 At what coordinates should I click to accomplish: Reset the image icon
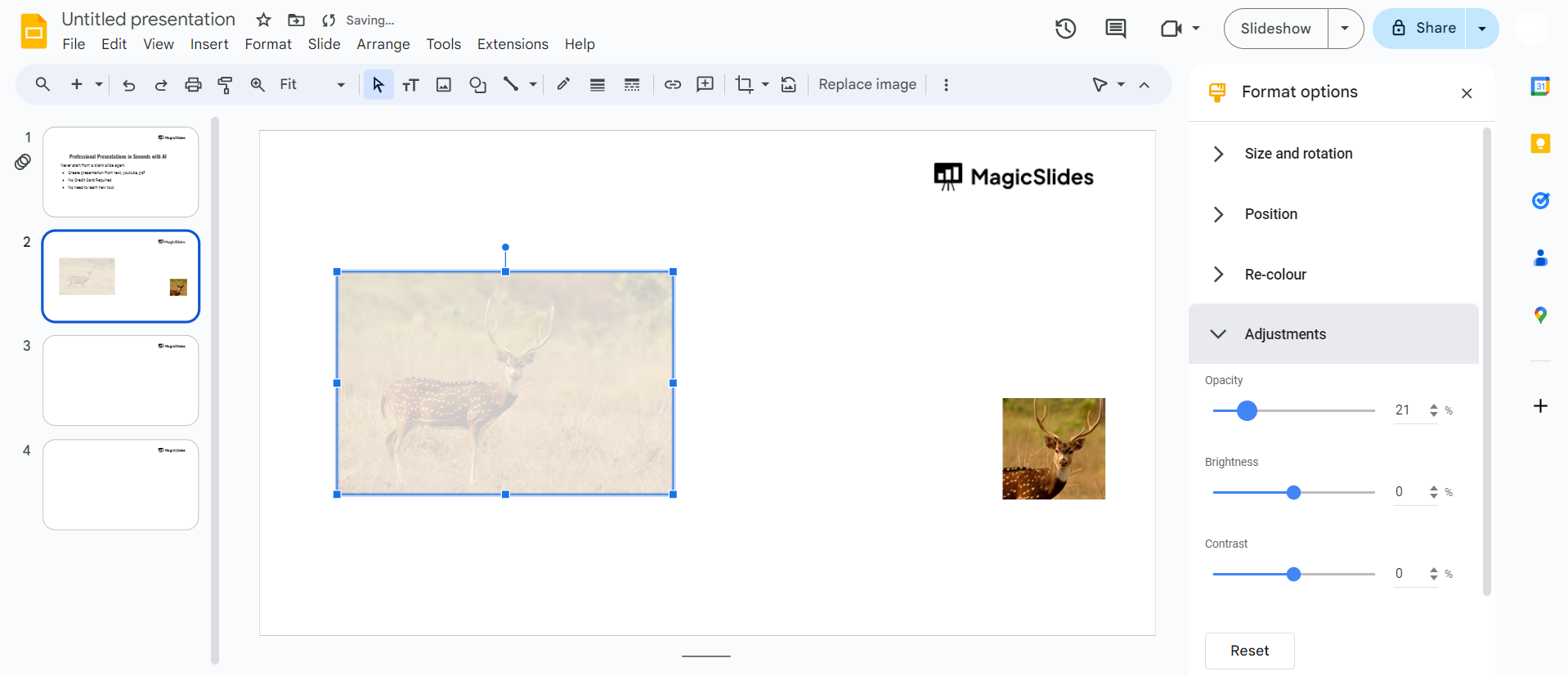[x=789, y=84]
